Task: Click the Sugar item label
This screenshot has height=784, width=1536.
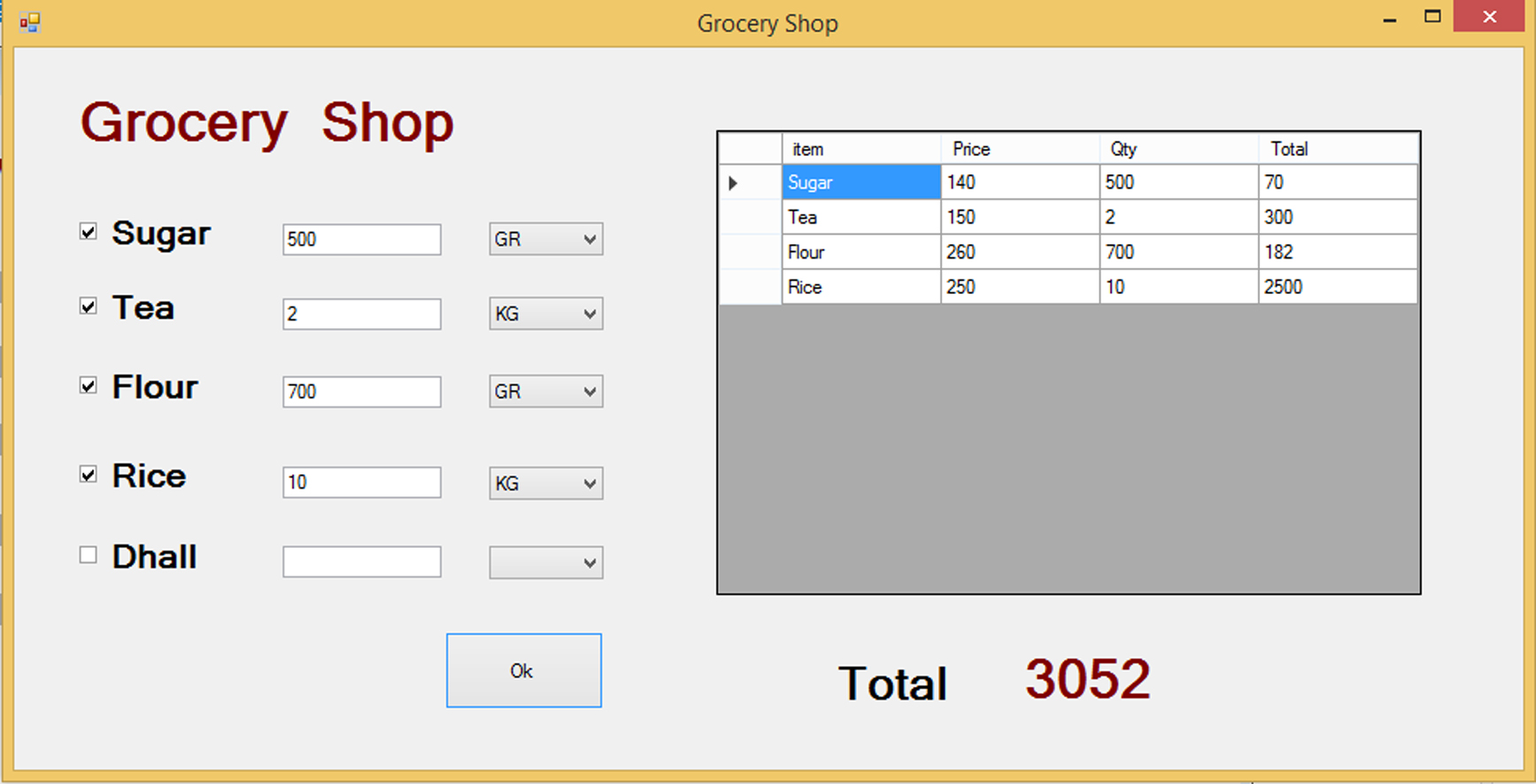Action: pos(161,234)
